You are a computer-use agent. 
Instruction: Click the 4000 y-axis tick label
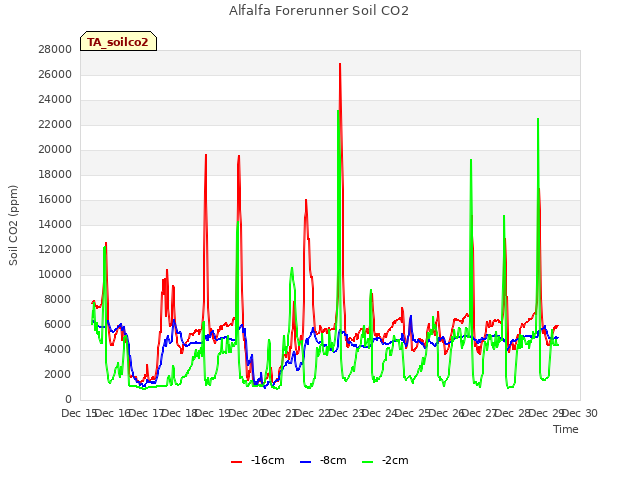click(58, 349)
